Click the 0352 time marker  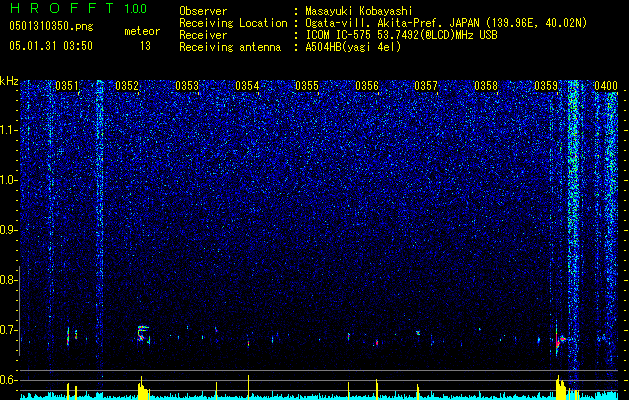tap(127, 86)
